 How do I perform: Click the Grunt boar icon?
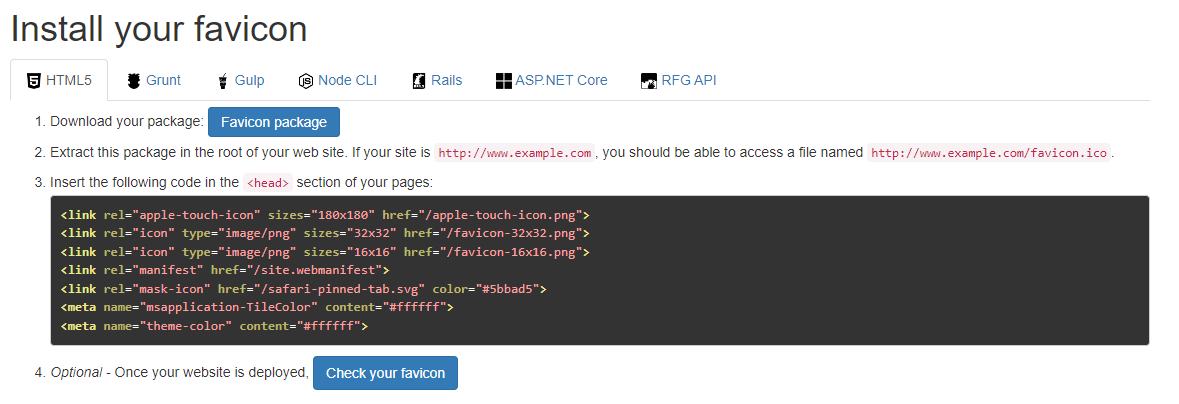134,80
